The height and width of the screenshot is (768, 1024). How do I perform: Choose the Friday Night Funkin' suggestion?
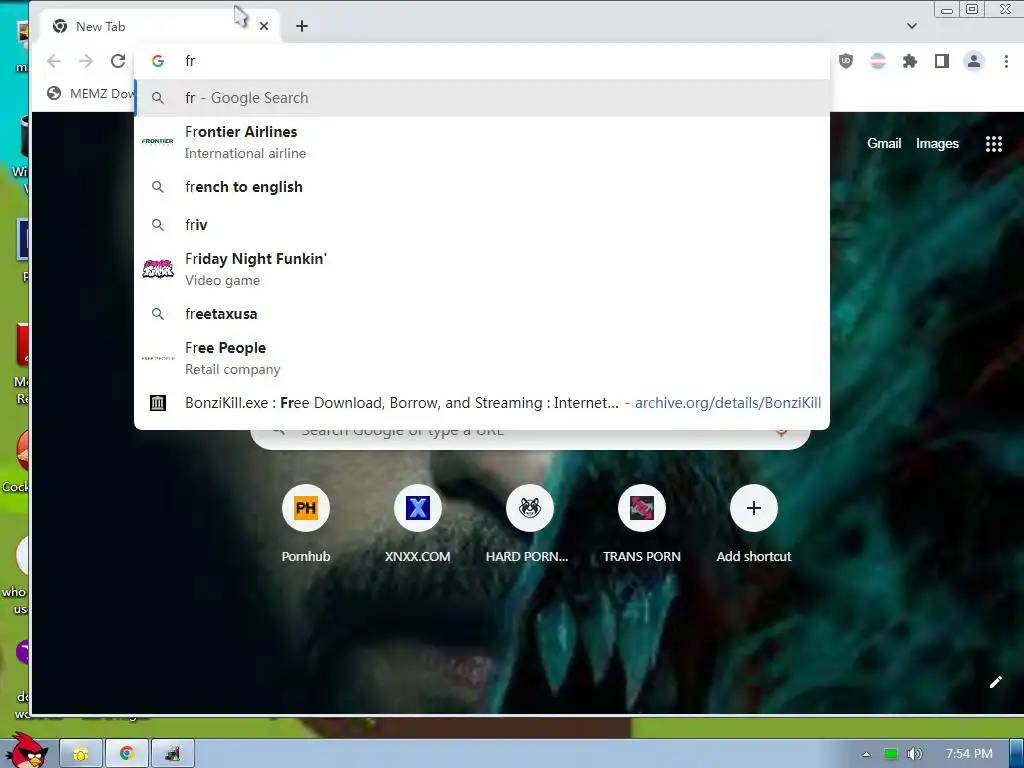[482, 269]
